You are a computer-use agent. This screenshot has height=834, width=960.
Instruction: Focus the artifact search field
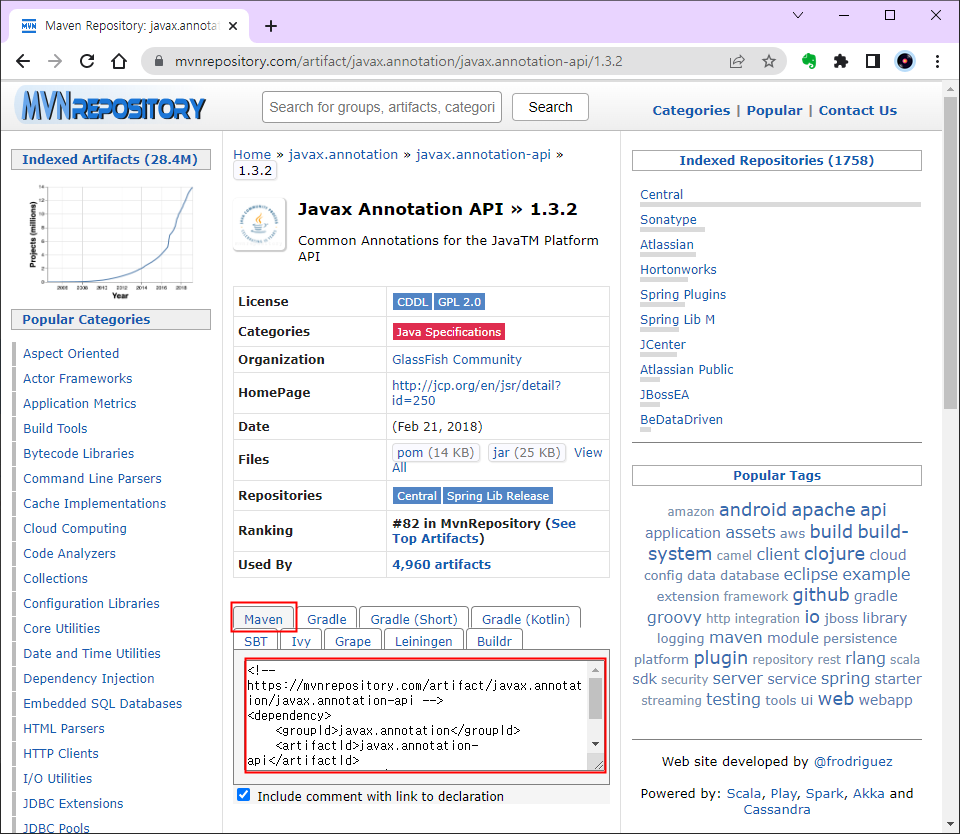(x=382, y=107)
